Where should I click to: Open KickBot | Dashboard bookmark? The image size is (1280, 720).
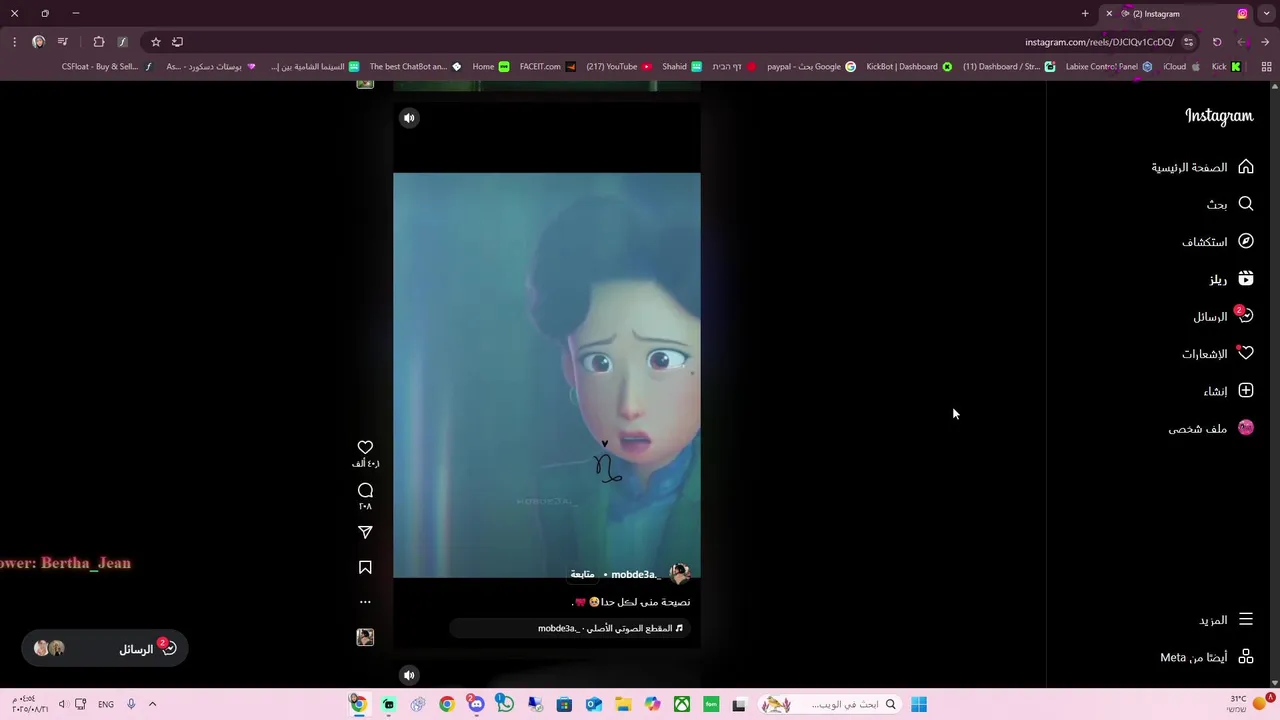tap(909, 67)
